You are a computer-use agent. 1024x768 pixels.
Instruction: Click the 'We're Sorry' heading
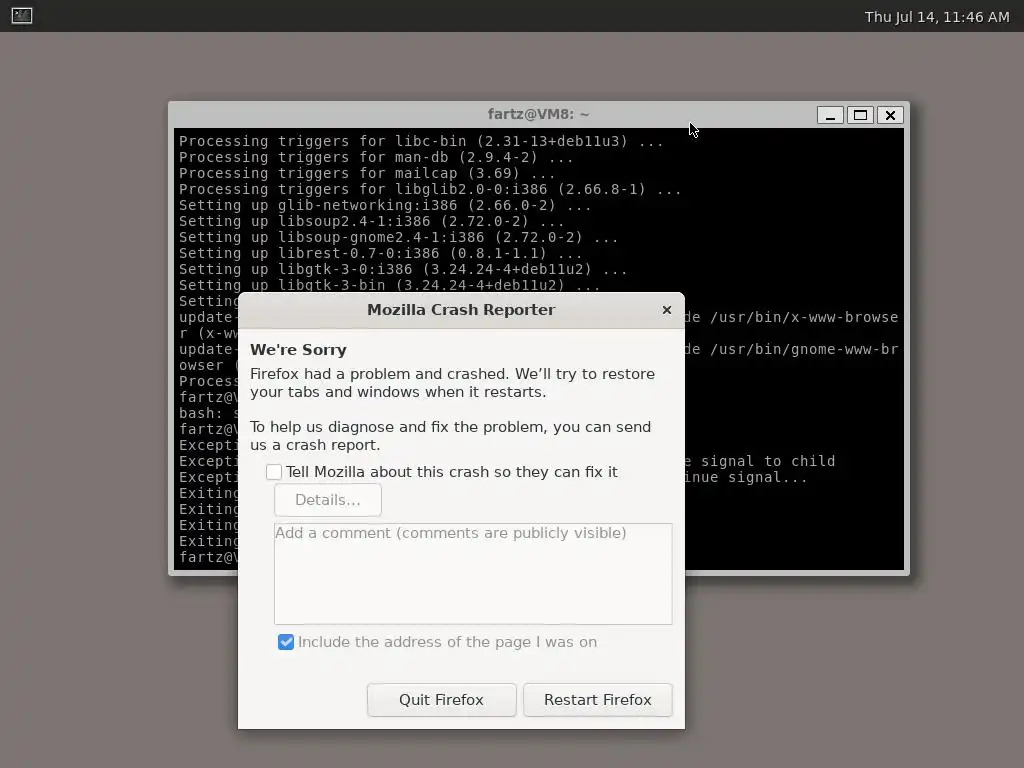coord(298,350)
